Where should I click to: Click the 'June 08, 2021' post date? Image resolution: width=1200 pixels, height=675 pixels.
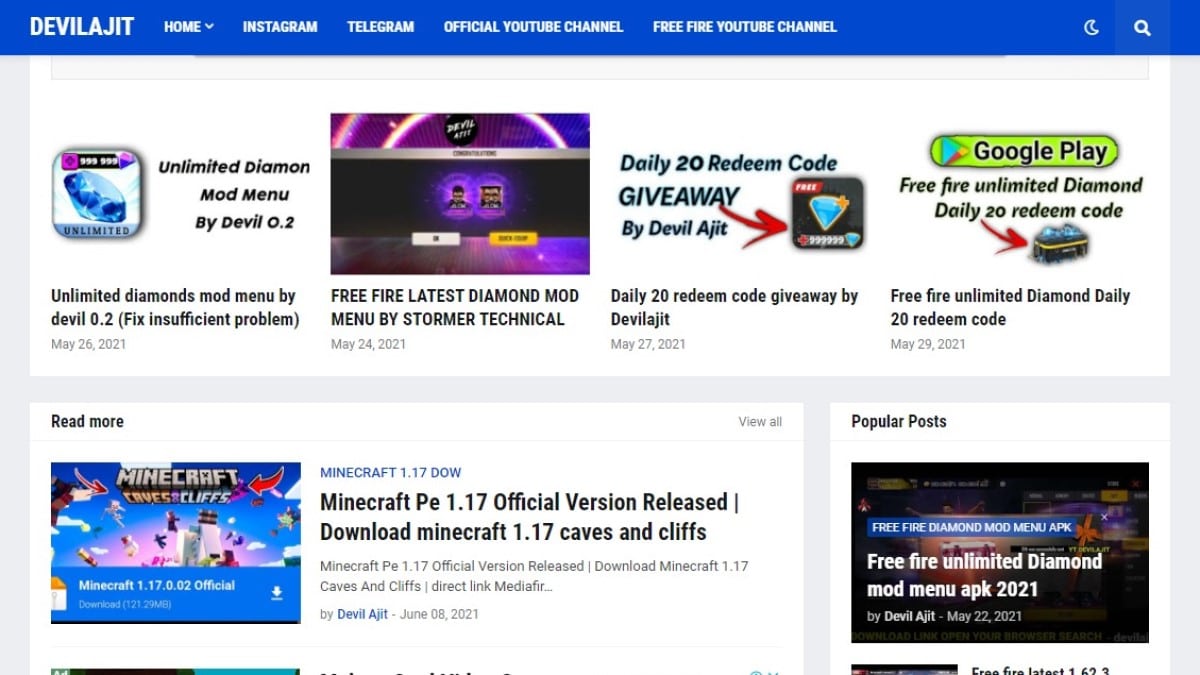coord(439,614)
